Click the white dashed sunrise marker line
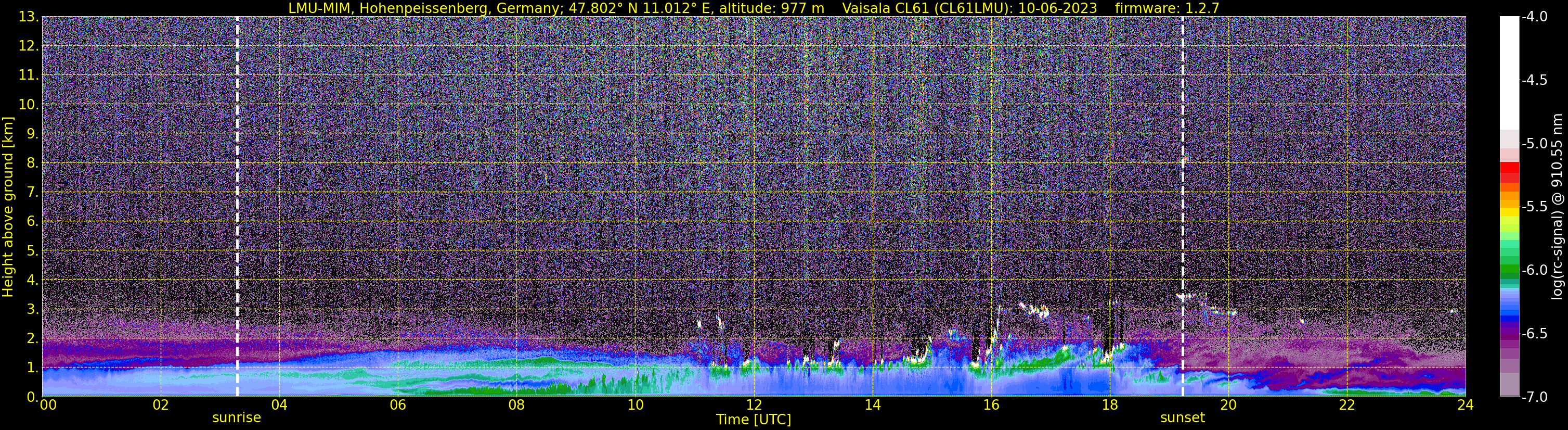 (x=237, y=207)
